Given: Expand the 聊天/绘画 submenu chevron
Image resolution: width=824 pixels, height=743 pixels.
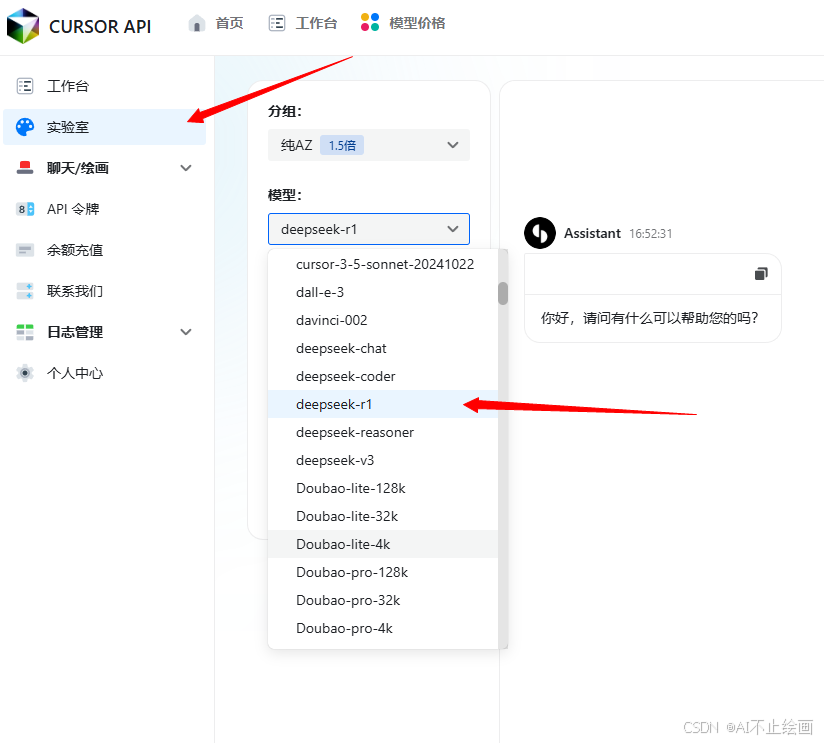Looking at the screenshot, I should click(x=186, y=168).
